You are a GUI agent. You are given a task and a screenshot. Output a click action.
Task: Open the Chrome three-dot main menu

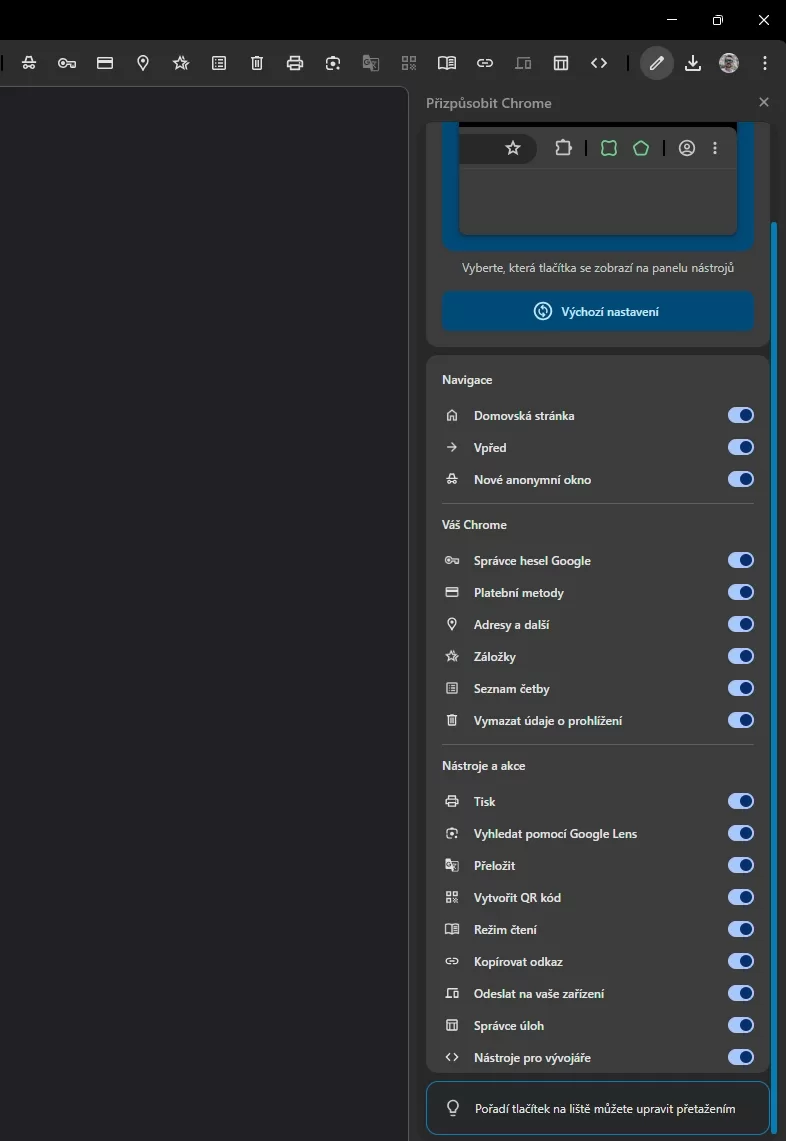[765, 63]
